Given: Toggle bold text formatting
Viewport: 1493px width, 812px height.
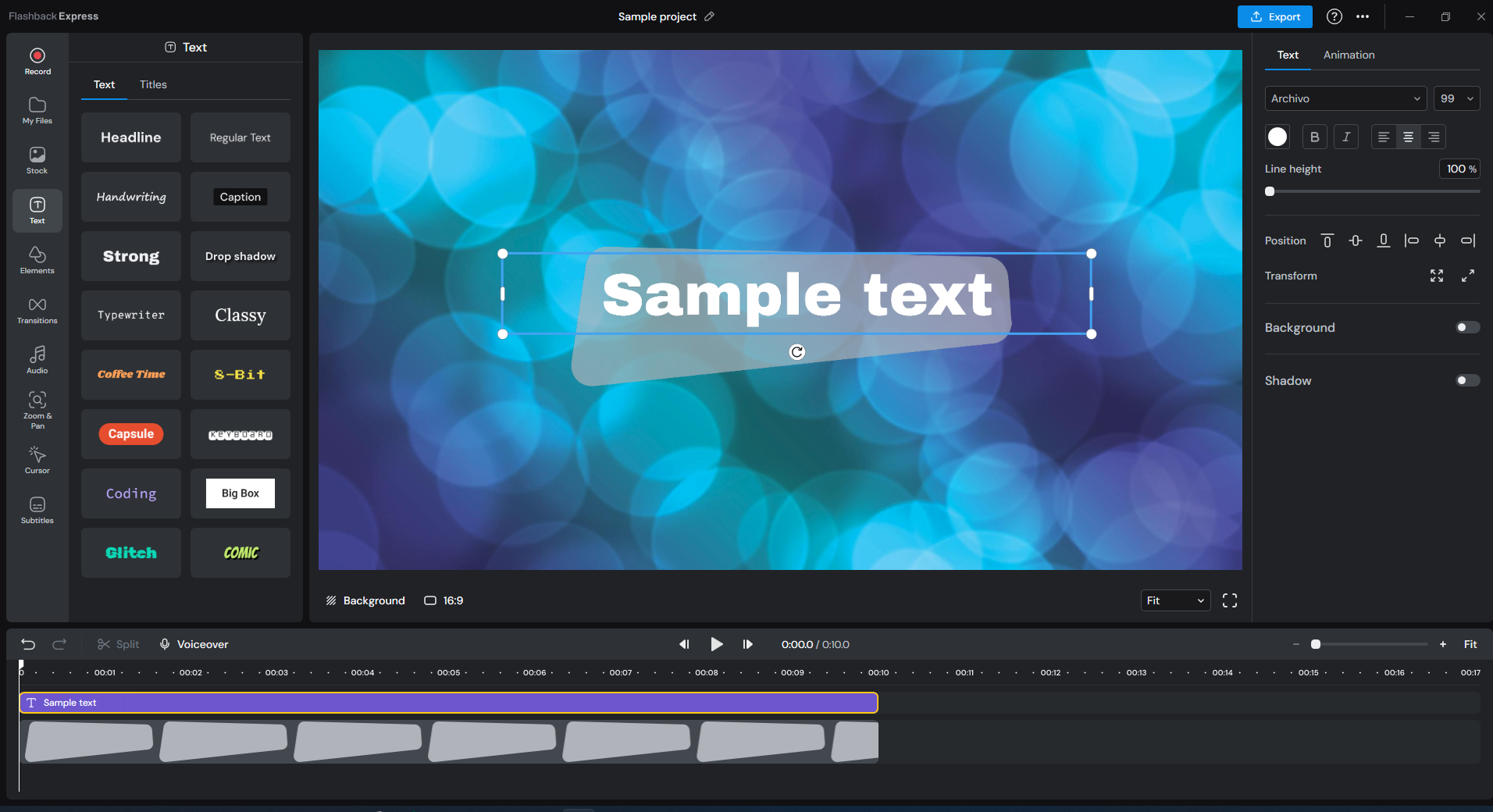Looking at the screenshot, I should [1315, 137].
